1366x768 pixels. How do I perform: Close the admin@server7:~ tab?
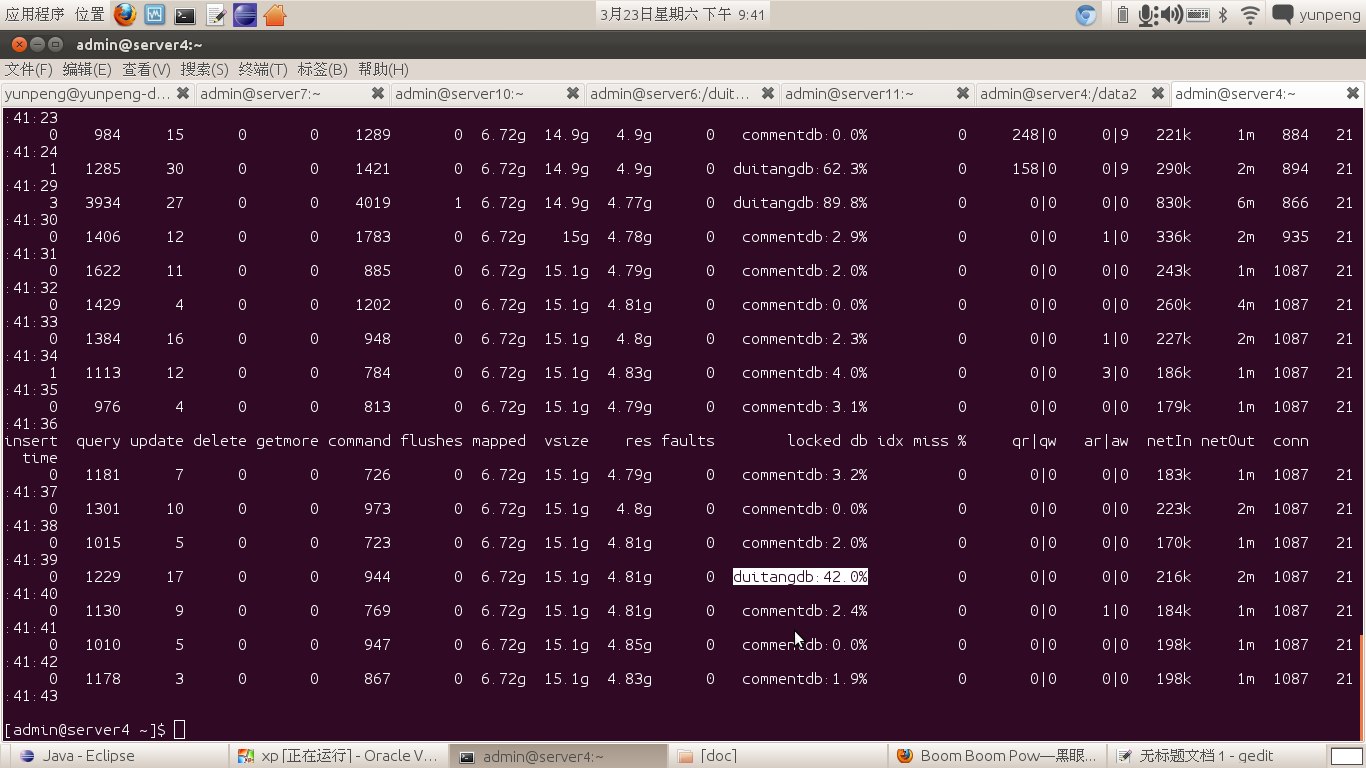[378, 93]
